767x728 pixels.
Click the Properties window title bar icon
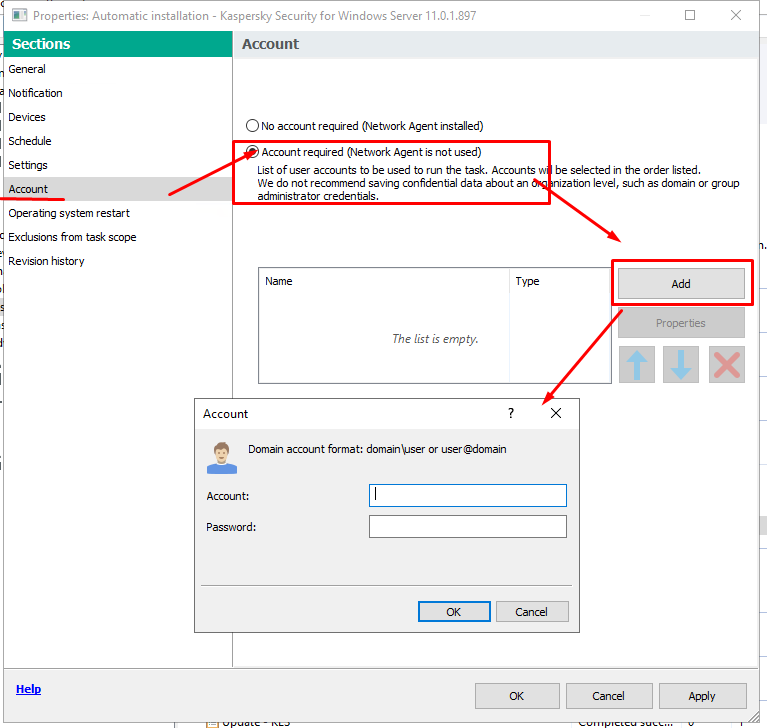(x=20, y=16)
